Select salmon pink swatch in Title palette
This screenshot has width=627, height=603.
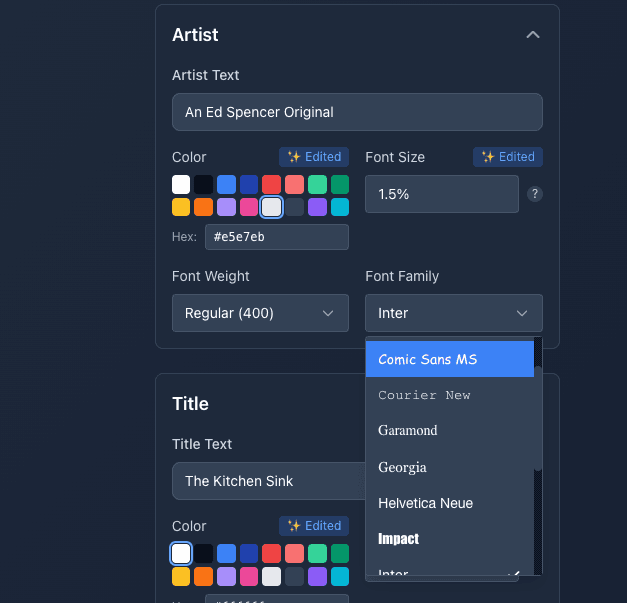click(x=294, y=554)
